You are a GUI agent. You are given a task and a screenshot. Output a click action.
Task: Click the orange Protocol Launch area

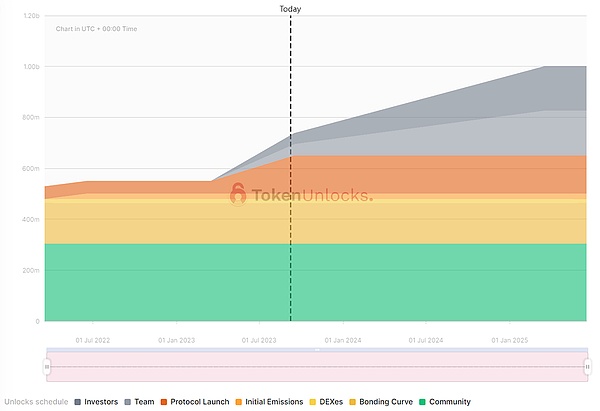tap(400, 175)
